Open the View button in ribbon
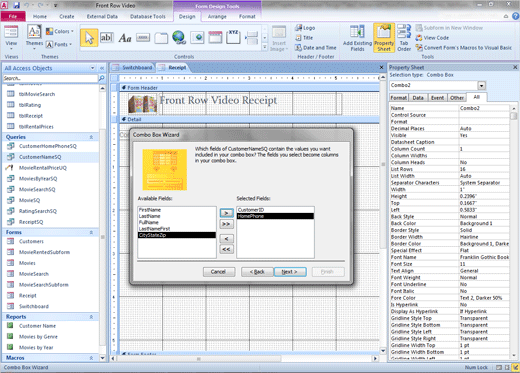 pos(11,36)
